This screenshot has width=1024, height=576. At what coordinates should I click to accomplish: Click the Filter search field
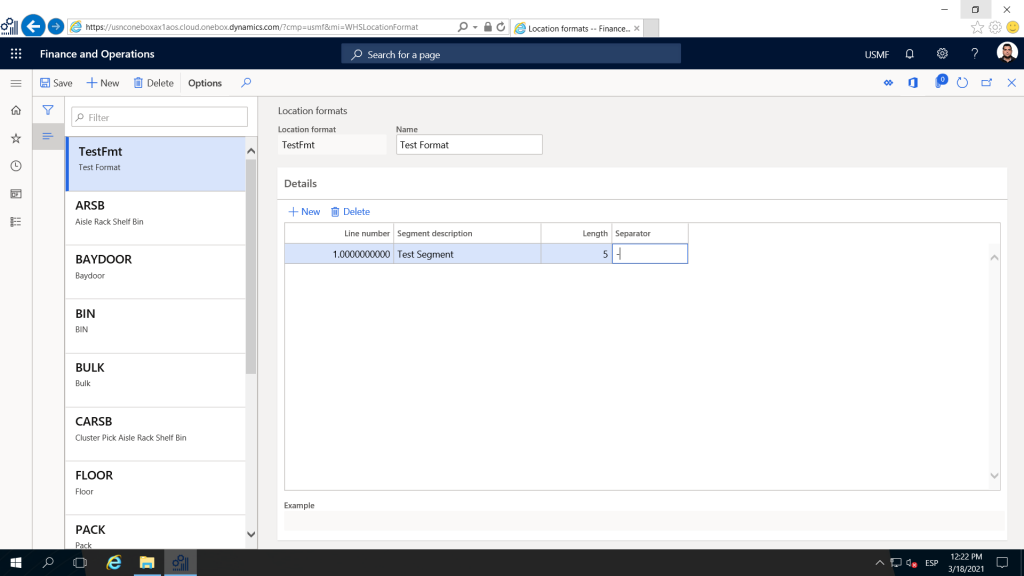158,117
